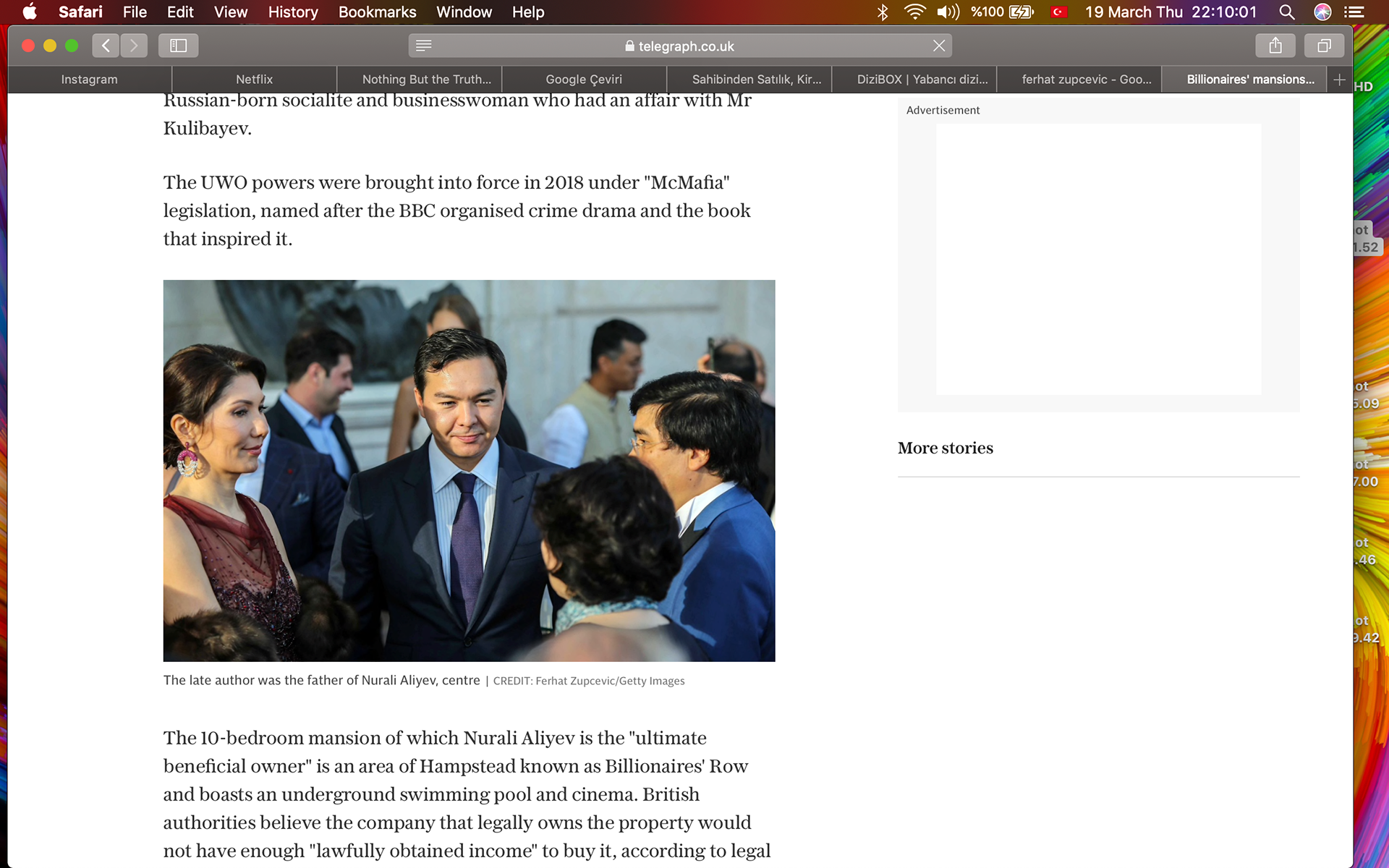Viewport: 1389px width, 868px height.
Task: Expand the Turkish flag input source menu
Action: [x=1059, y=12]
